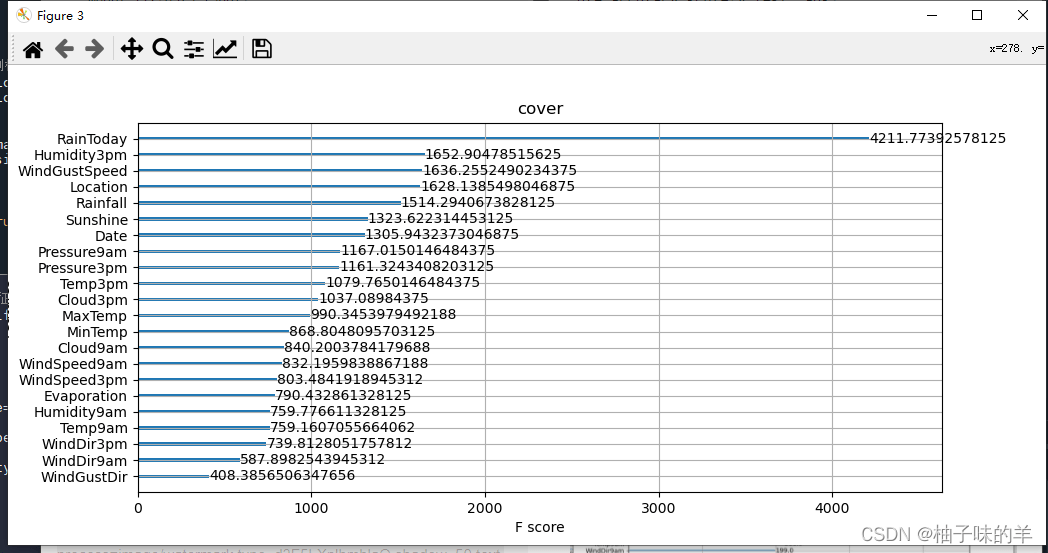Click the RainToday bar in chart
This screenshot has height=553, width=1048.
500,139
